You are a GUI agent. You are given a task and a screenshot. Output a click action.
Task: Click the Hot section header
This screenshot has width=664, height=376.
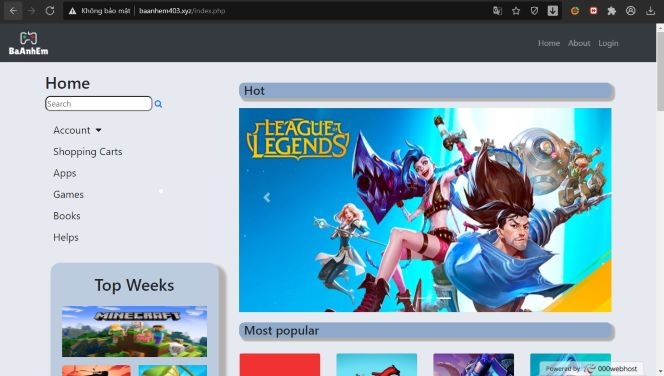426,91
